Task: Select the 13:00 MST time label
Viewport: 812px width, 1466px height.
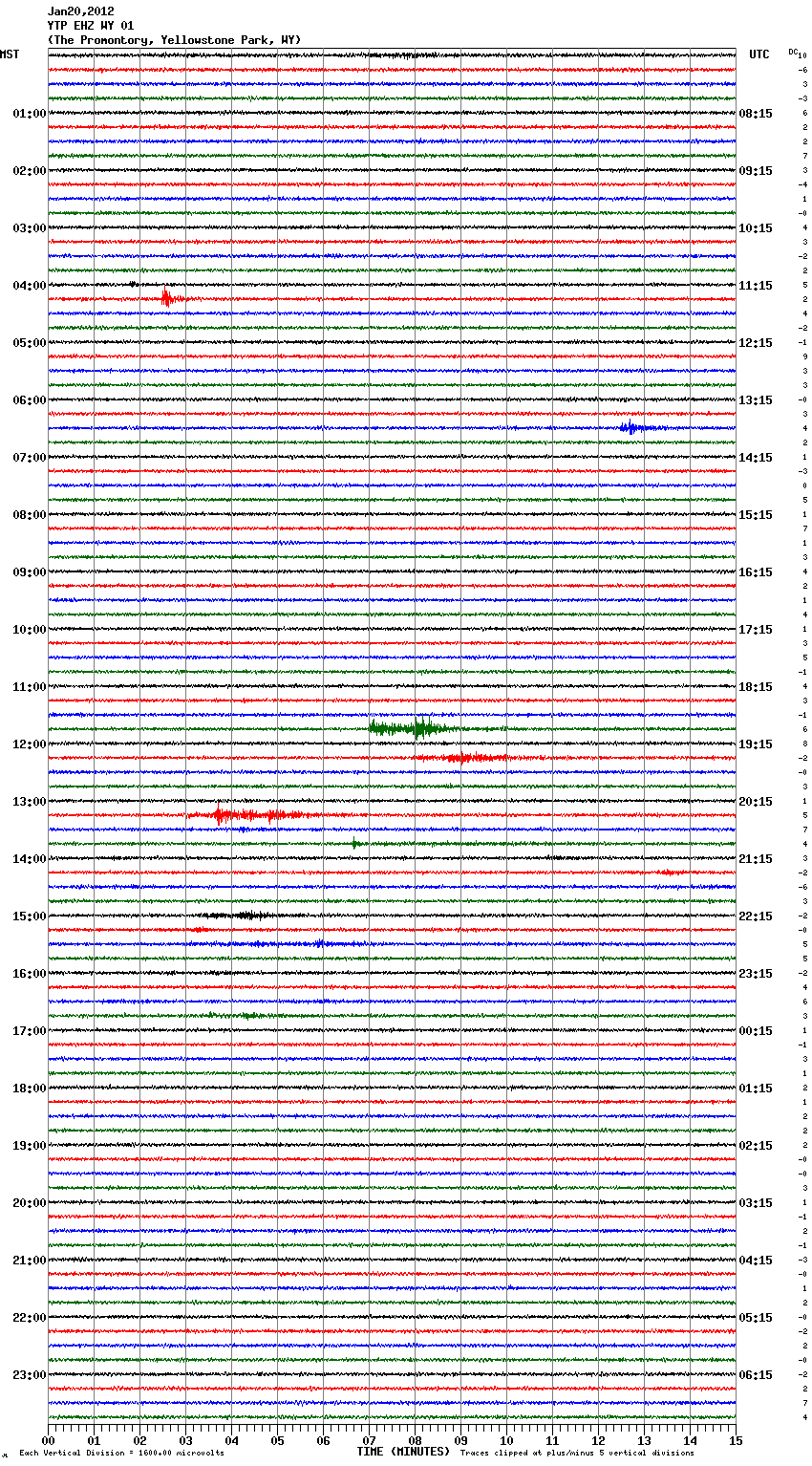Action: click(x=30, y=802)
